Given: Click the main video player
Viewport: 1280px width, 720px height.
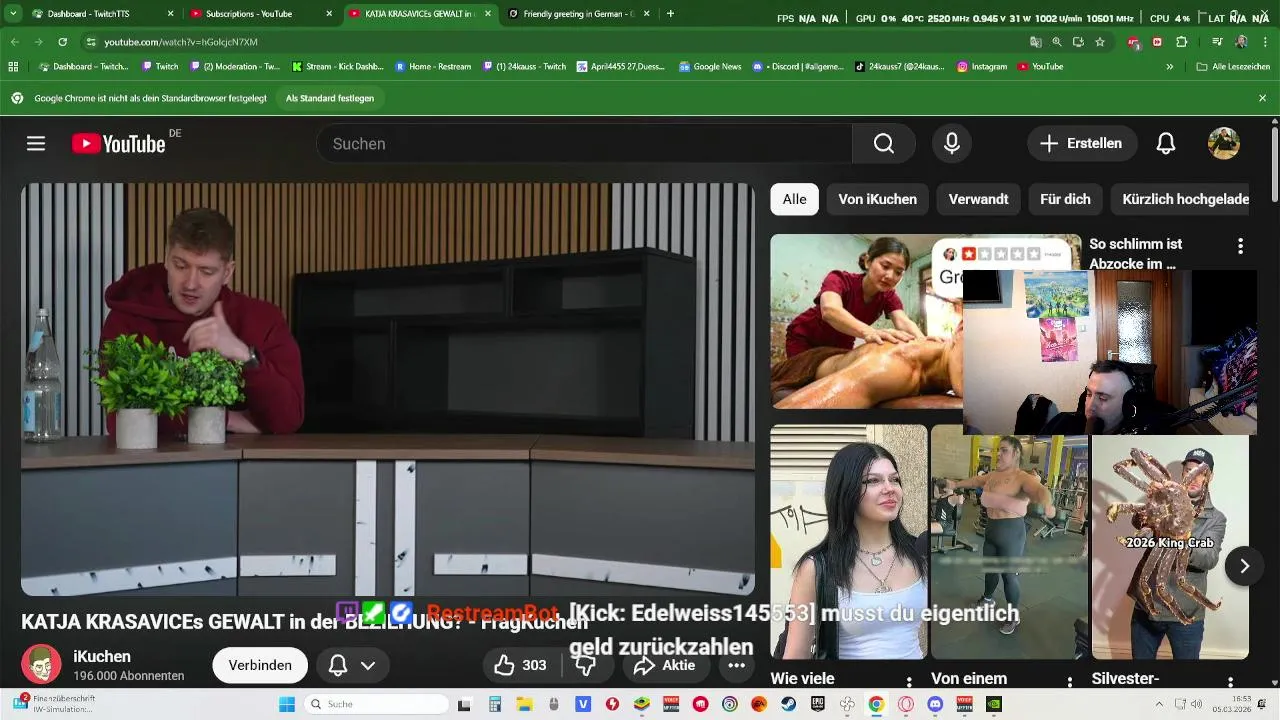Looking at the screenshot, I should point(388,389).
